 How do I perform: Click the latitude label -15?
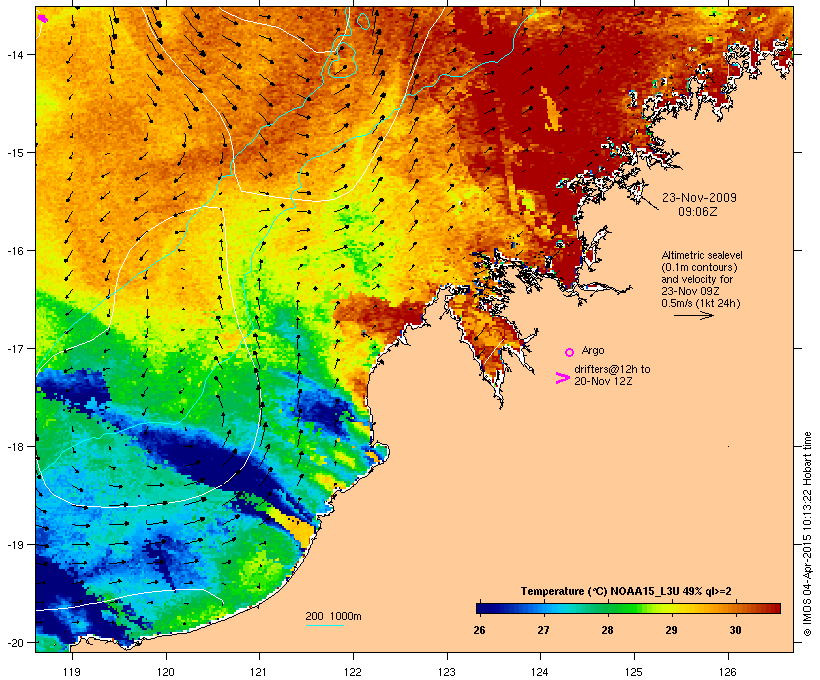14,153
